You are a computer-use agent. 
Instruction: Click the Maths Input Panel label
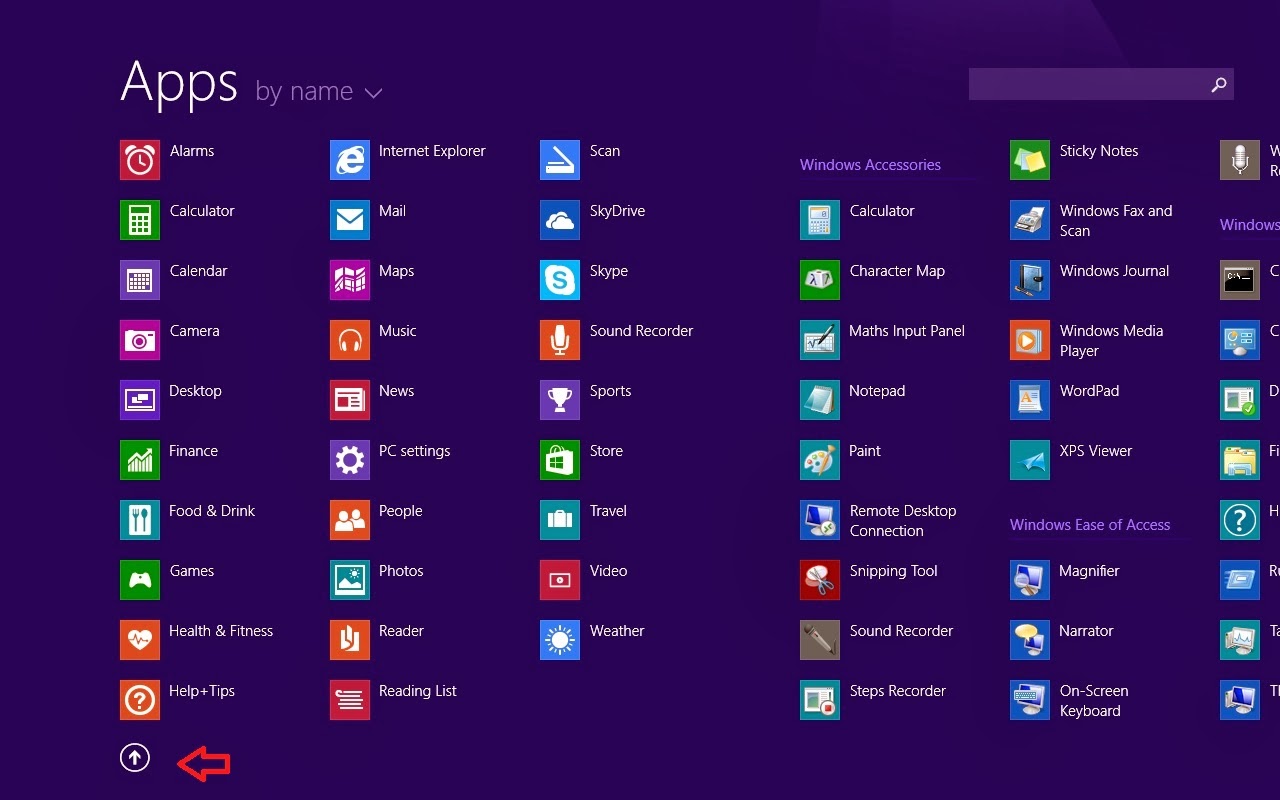click(x=907, y=331)
